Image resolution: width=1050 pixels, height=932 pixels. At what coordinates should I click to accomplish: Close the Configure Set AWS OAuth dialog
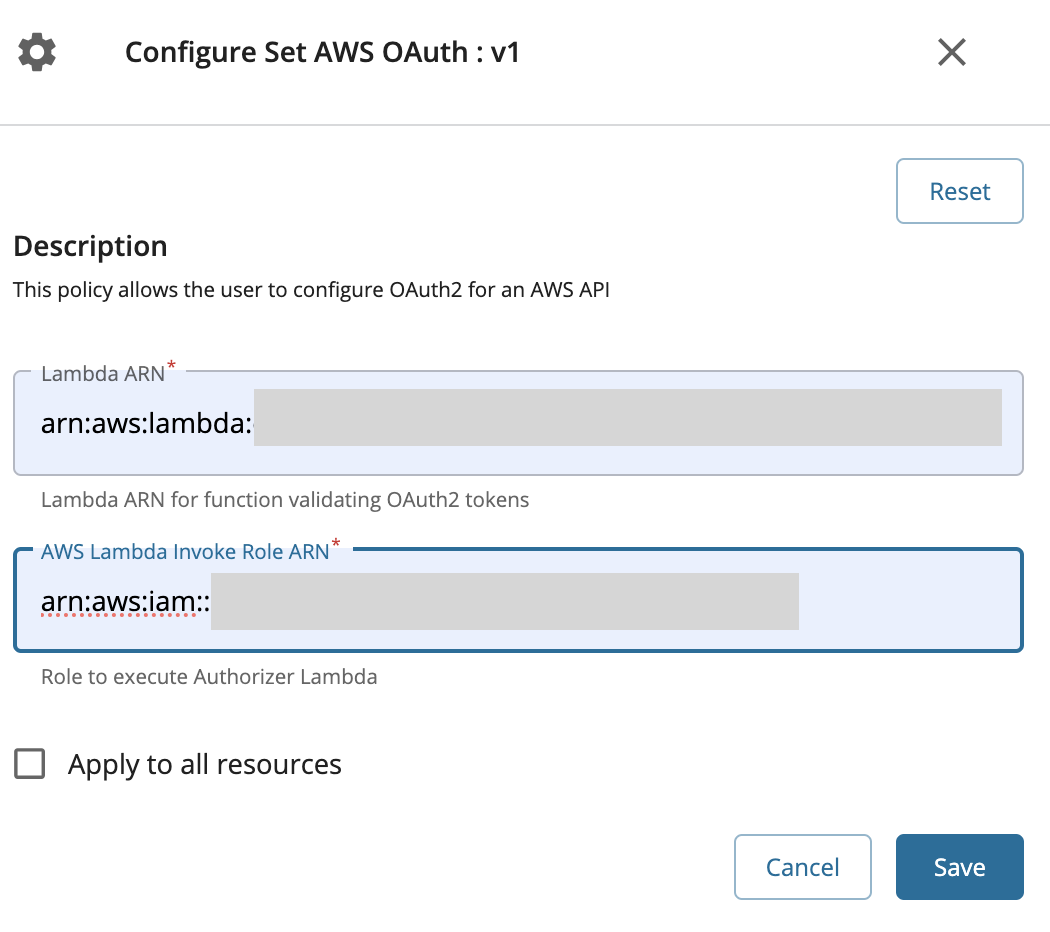(952, 52)
